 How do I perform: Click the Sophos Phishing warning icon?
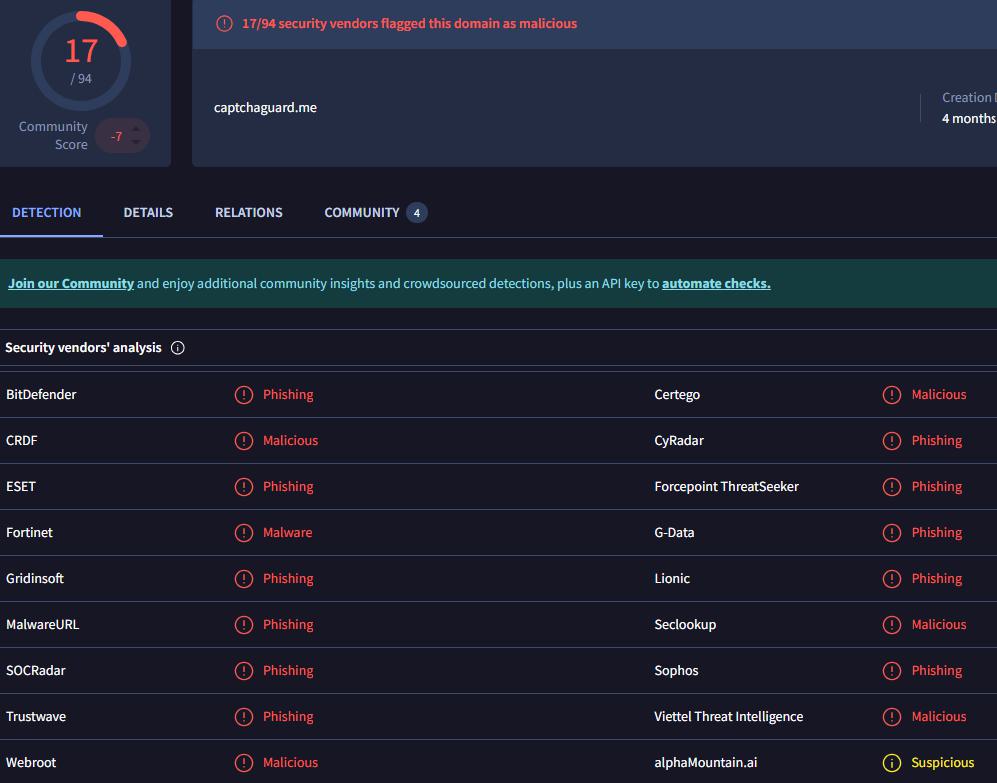[x=892, y=671]
